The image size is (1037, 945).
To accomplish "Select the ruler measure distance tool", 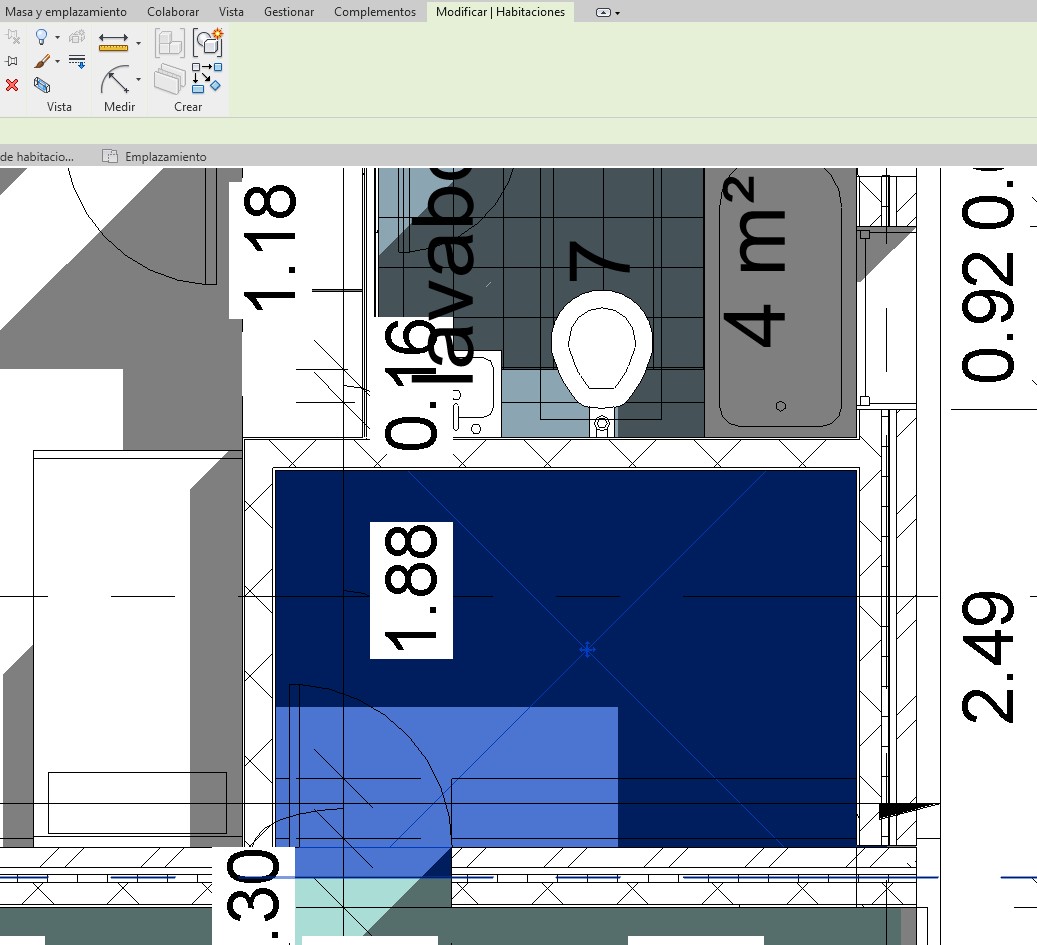I will pos(114,42).
